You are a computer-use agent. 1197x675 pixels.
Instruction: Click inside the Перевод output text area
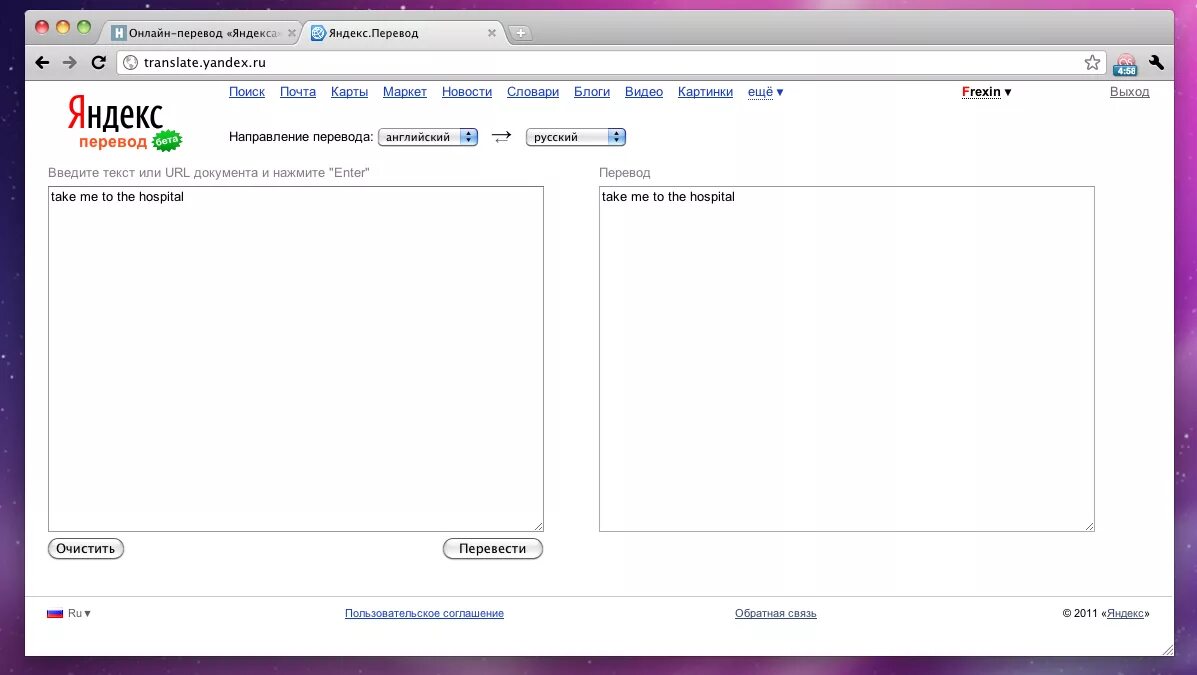(847, 359)
